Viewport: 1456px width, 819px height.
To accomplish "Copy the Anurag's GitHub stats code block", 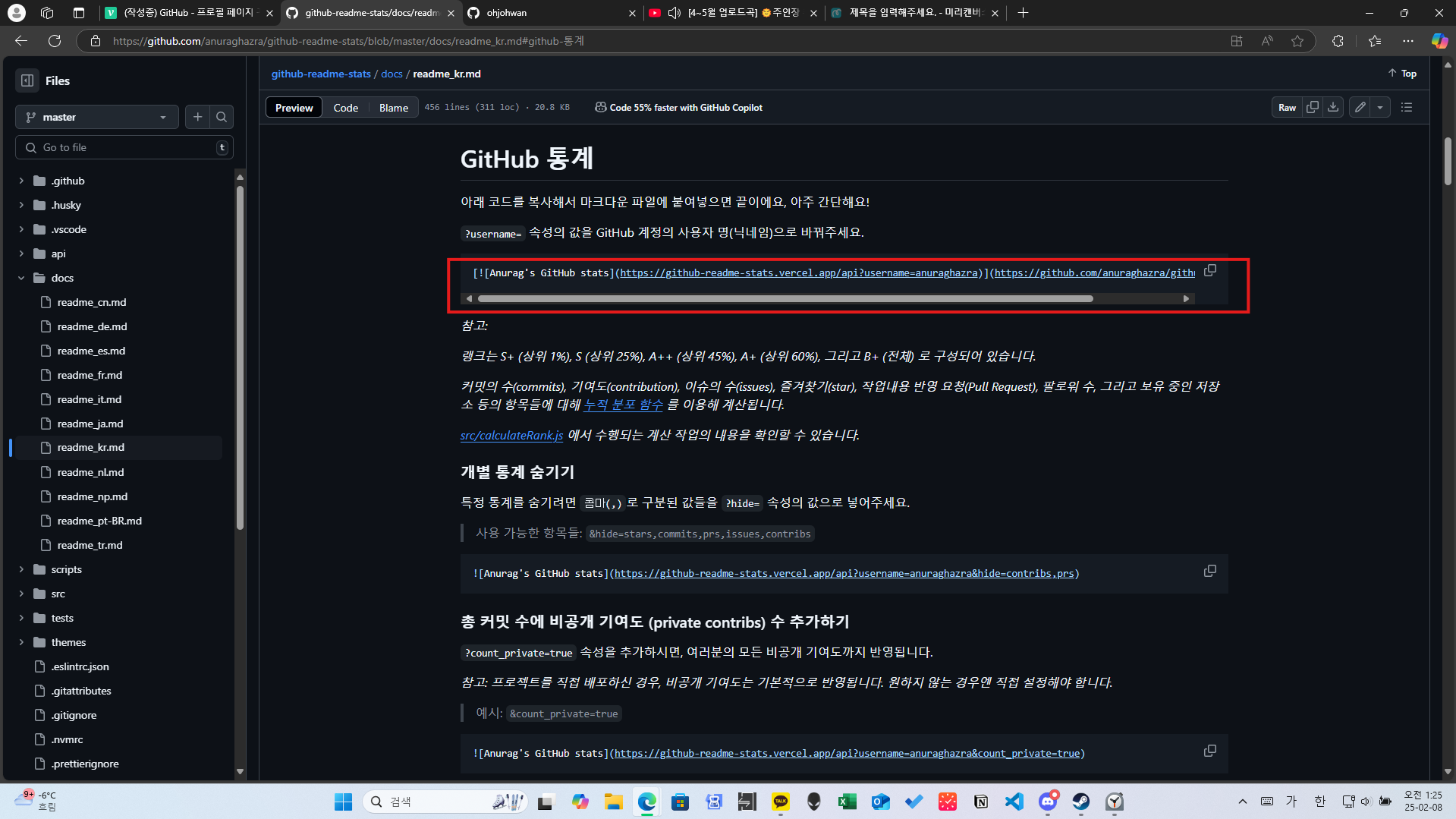I will click(x=1210, y=271).
